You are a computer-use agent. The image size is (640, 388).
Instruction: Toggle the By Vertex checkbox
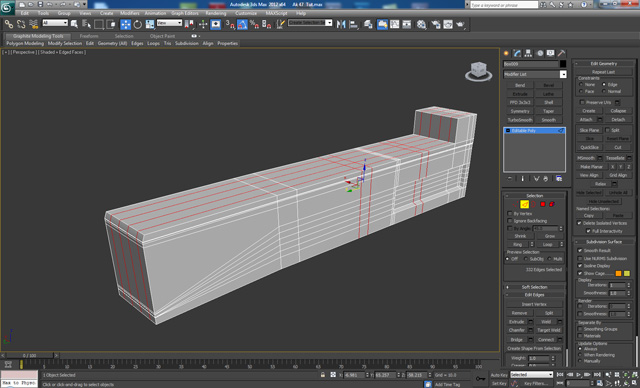(x=509, y=213)
